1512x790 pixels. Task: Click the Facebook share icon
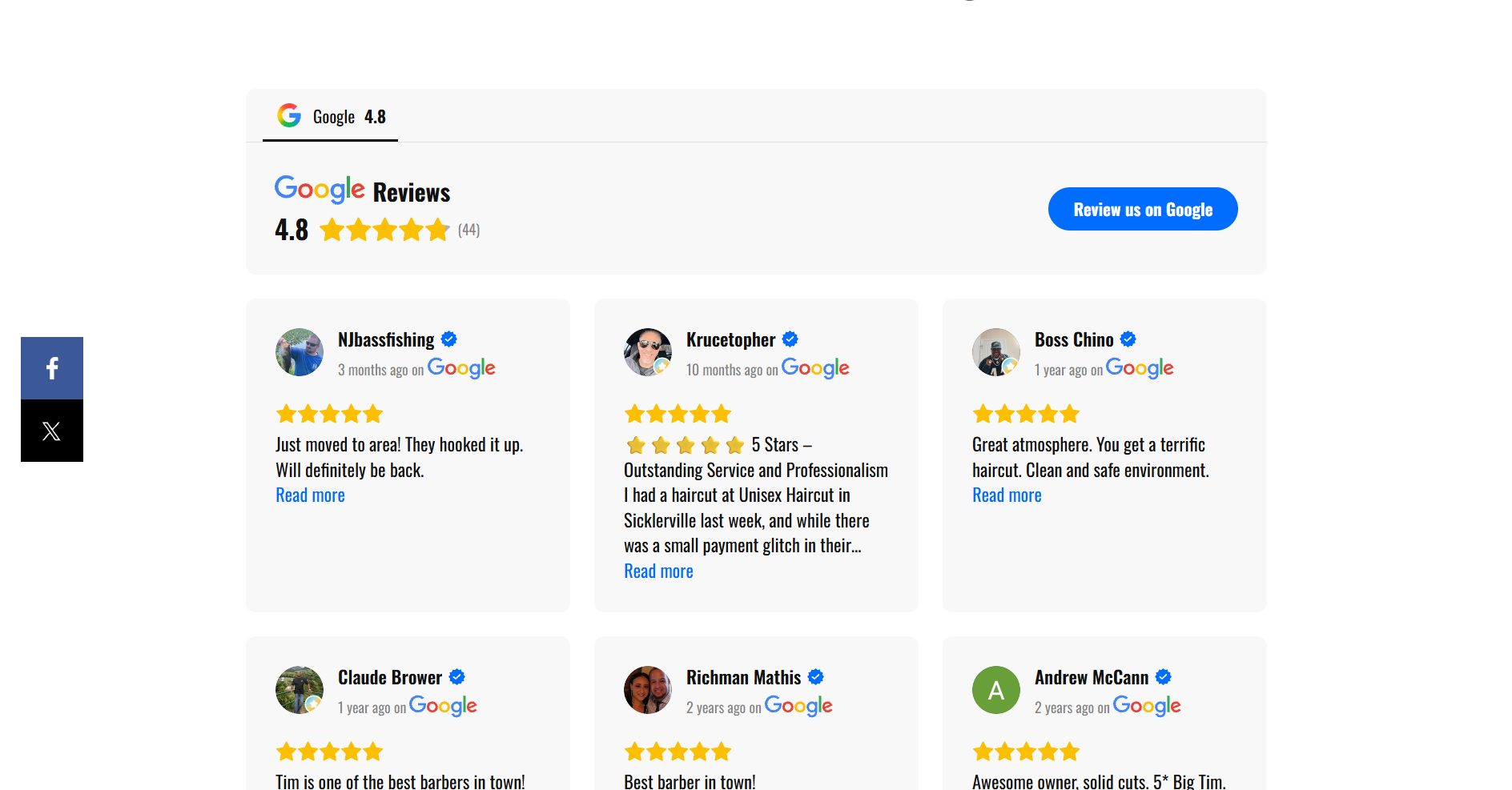click(x=52, y=368)
